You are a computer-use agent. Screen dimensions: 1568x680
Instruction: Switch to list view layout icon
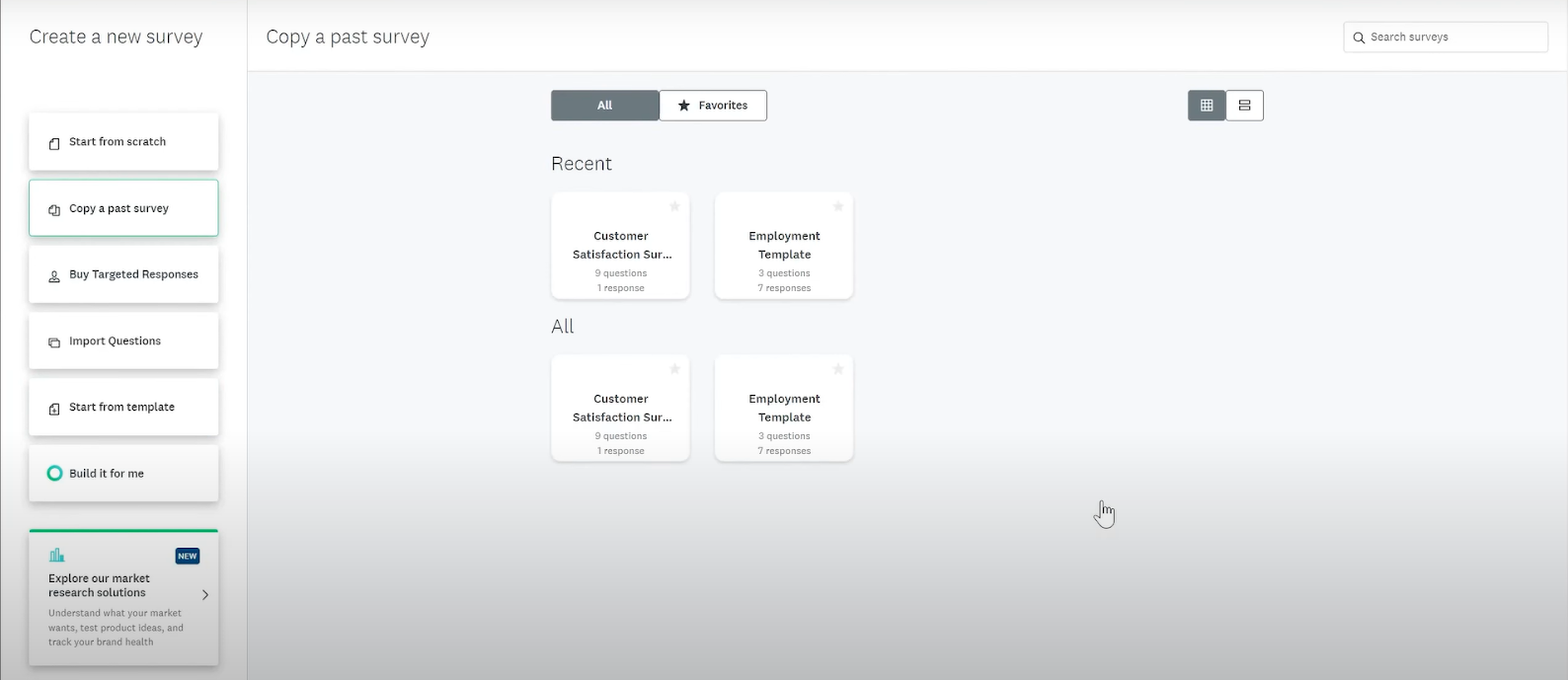coord(1244,106)
